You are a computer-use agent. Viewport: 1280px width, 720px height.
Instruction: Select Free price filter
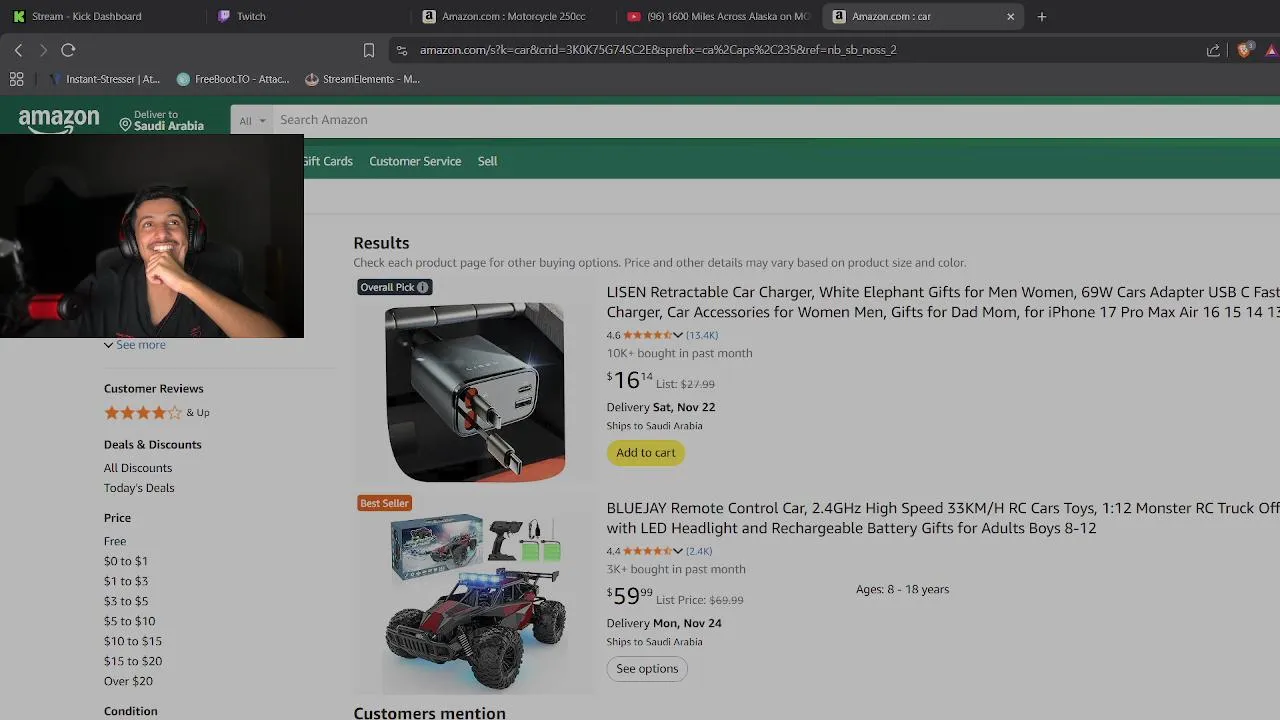pos(115,541)
